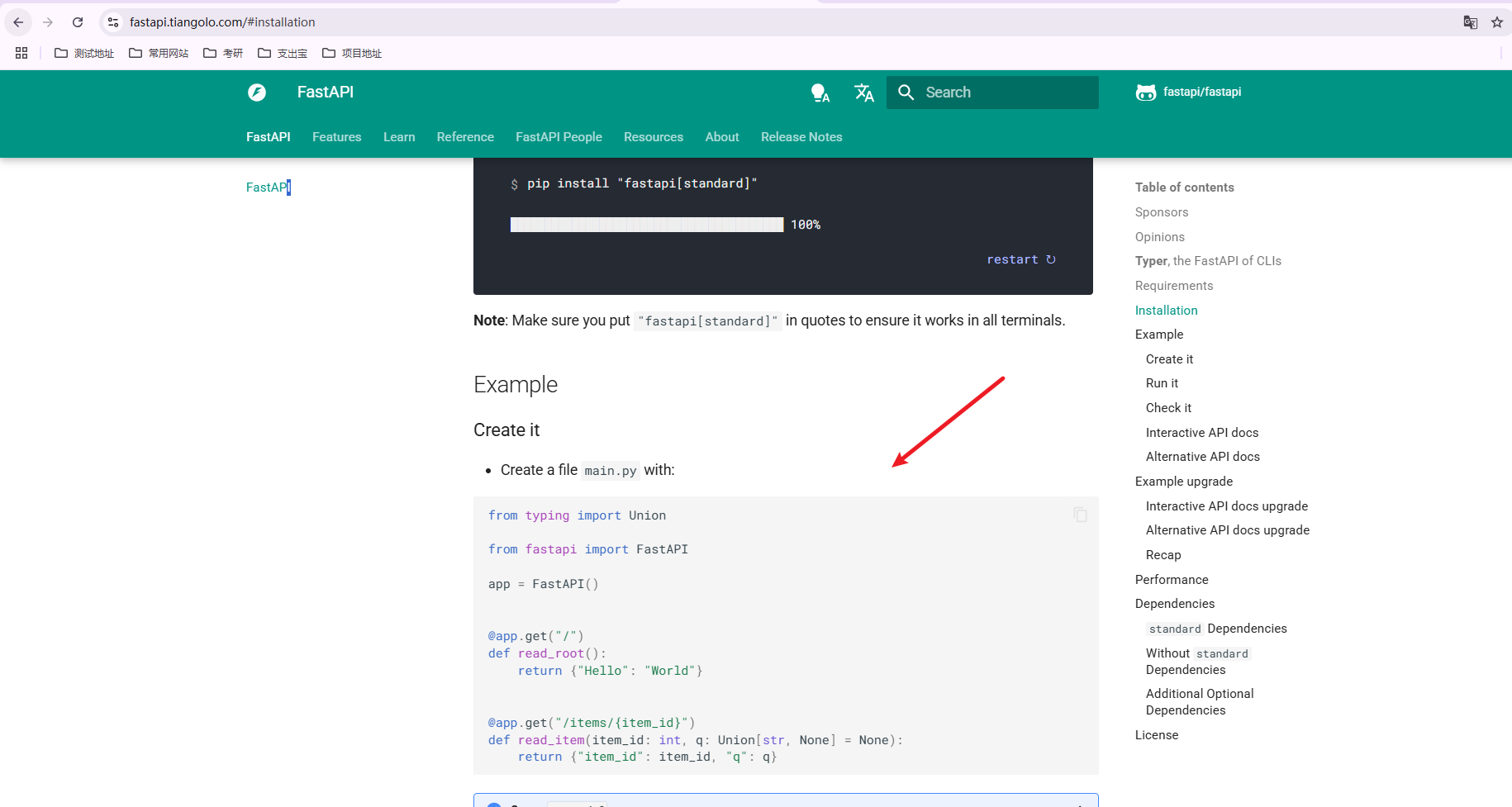The height and width of the screenshot is (807, 1512).
Task: Jump to Additional Optional Dependencies
Action: 1200,702
